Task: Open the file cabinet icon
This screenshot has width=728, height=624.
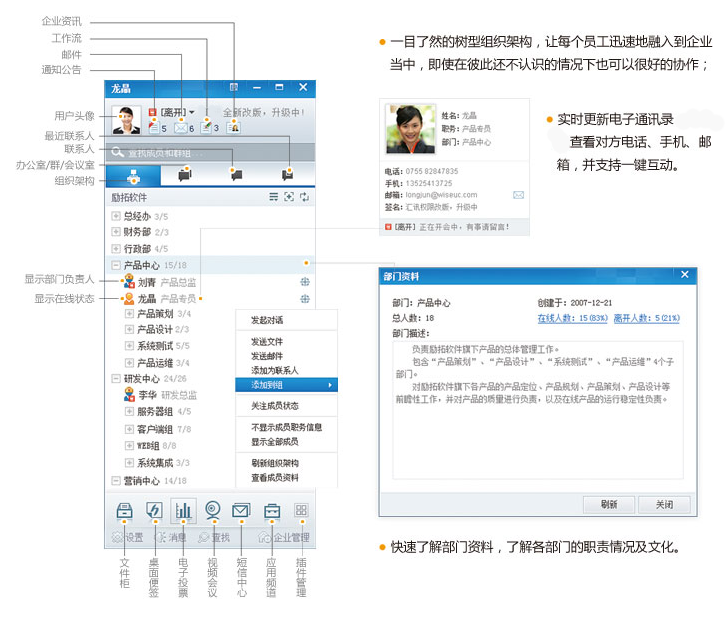Action: pos(124,511)
